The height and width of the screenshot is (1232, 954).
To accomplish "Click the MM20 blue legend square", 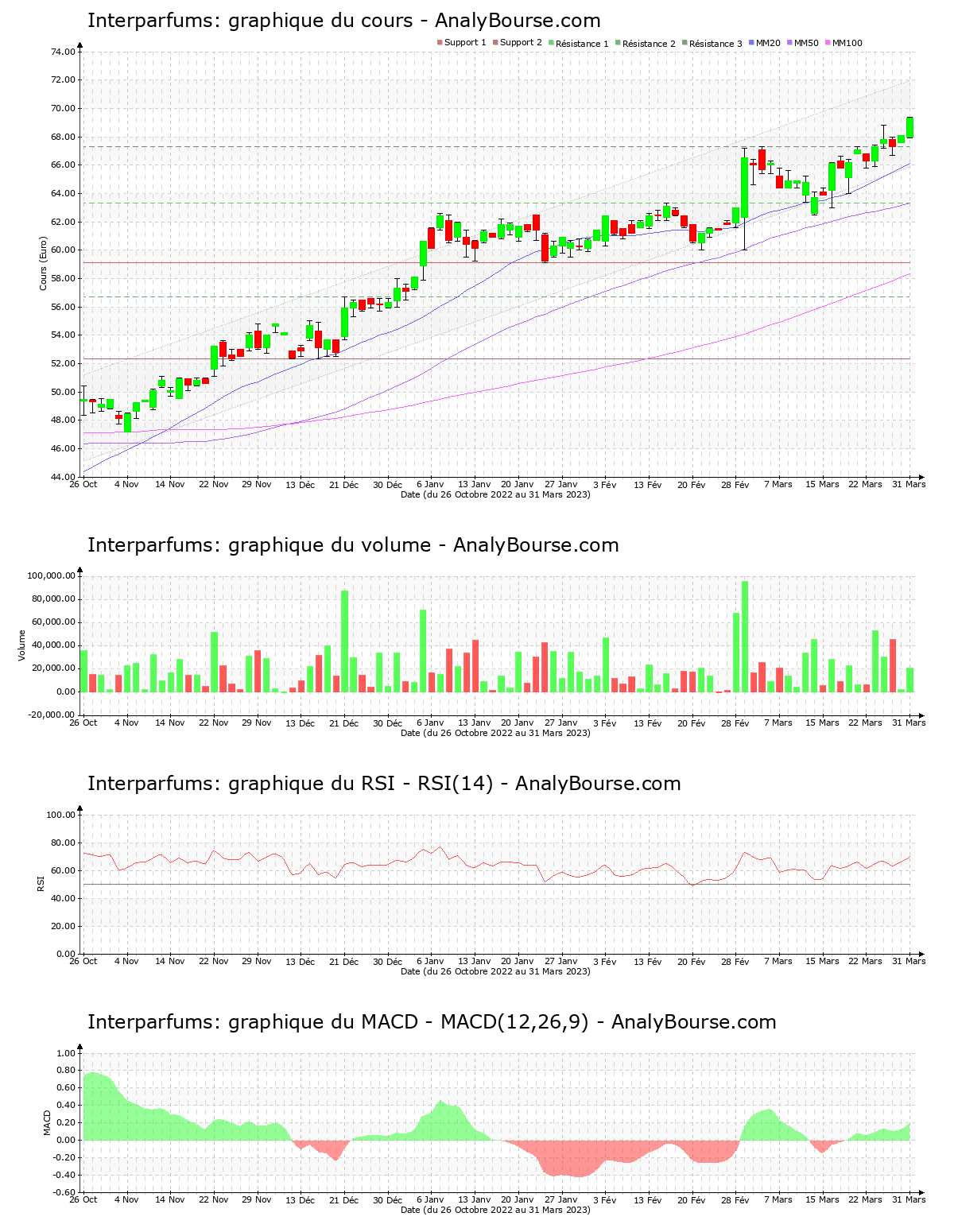I will coord(751,43).
